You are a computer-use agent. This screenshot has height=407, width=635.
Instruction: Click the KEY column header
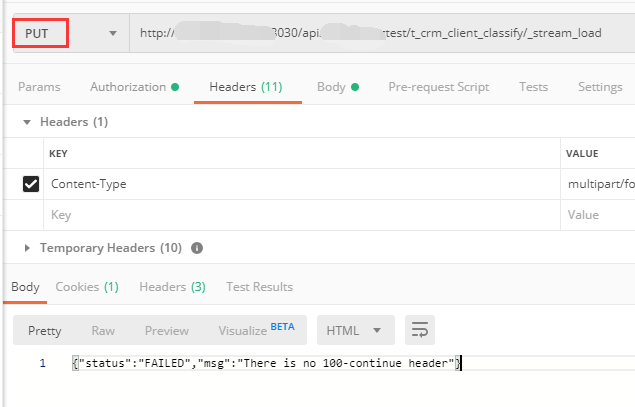click(x=58, y=153)
